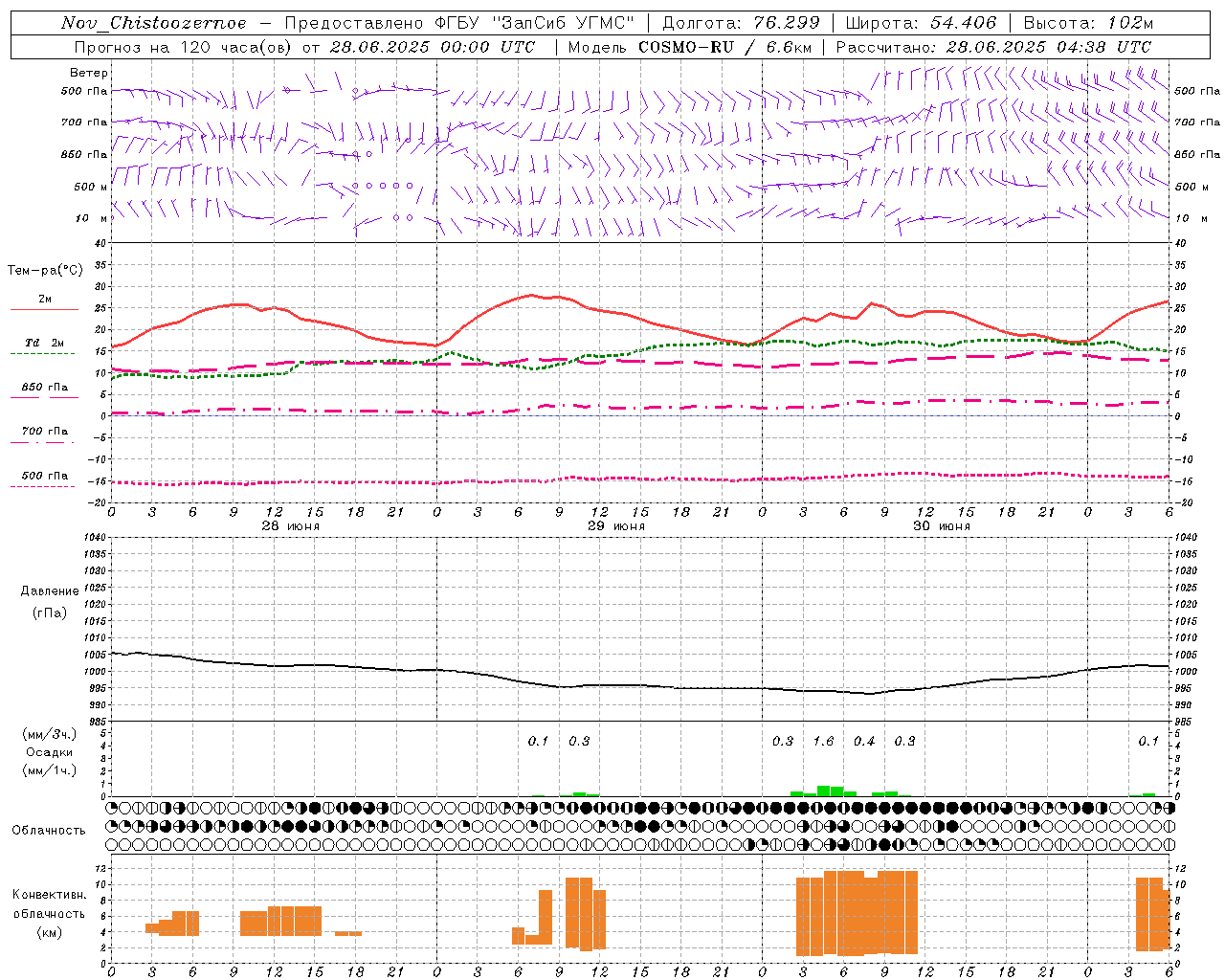Click the (гПа) unit label under Давление
Image resolution: width=1225 pixels, height=980 pixels.
[x=49, y=612]
